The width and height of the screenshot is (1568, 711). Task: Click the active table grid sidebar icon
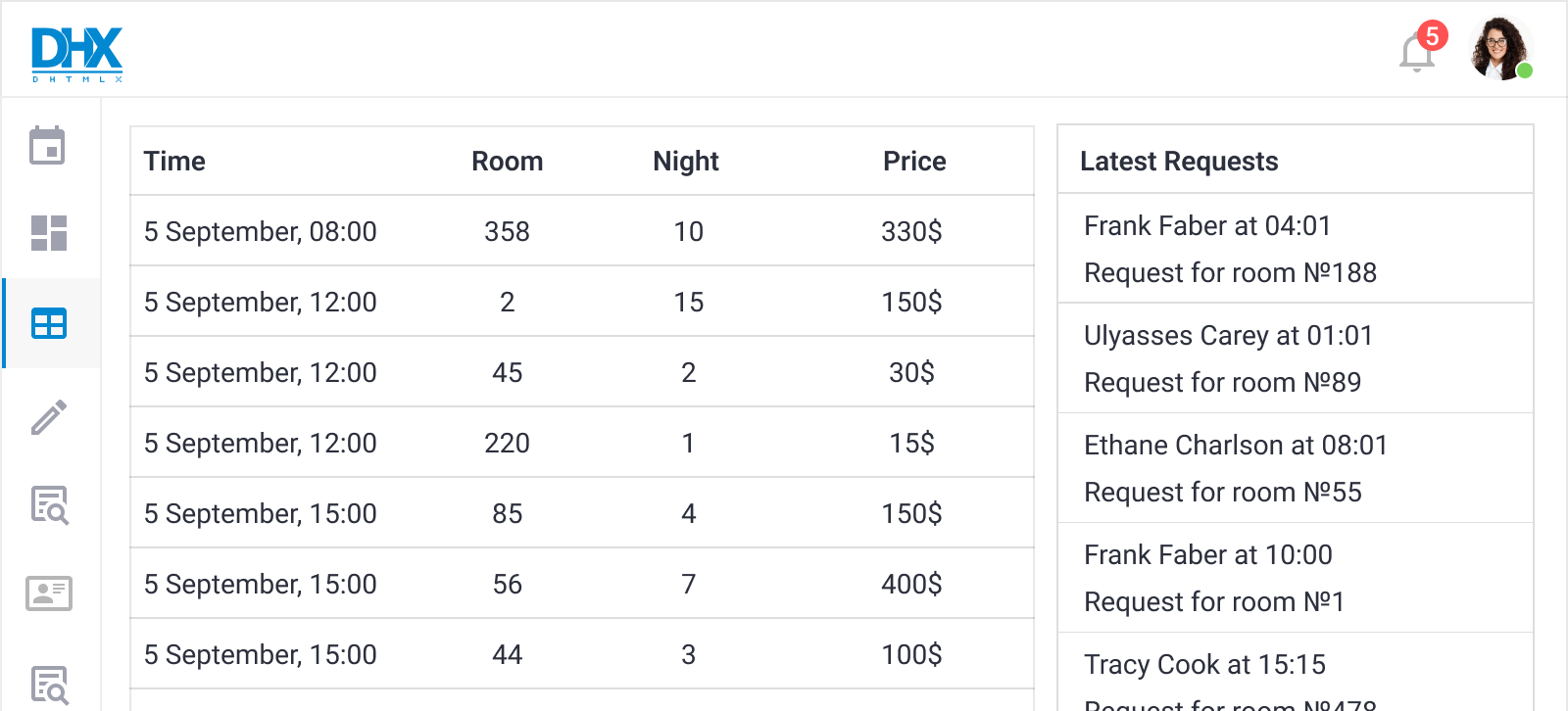coord(49,323)
